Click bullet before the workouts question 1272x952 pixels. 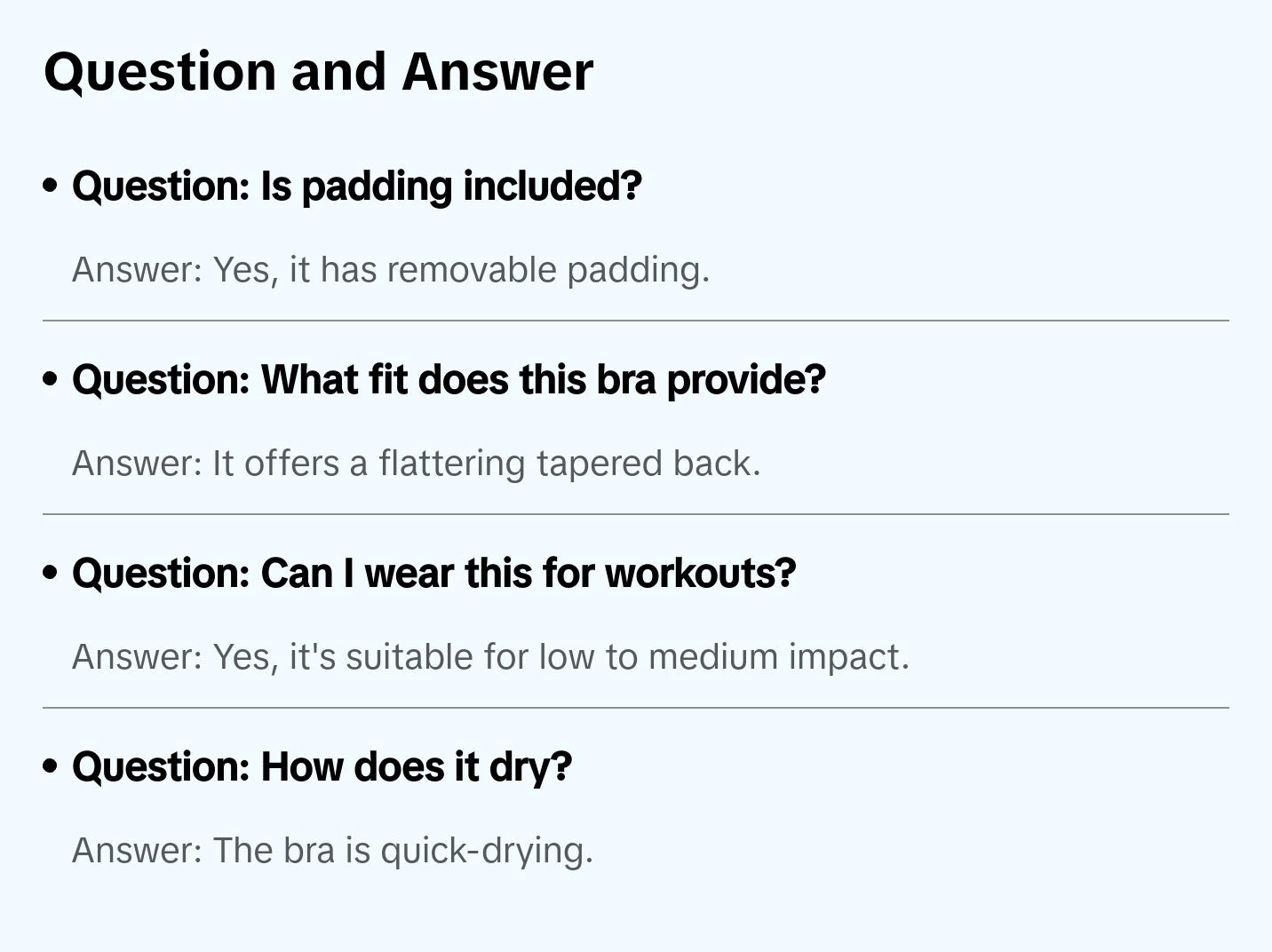tap(51, 574)
